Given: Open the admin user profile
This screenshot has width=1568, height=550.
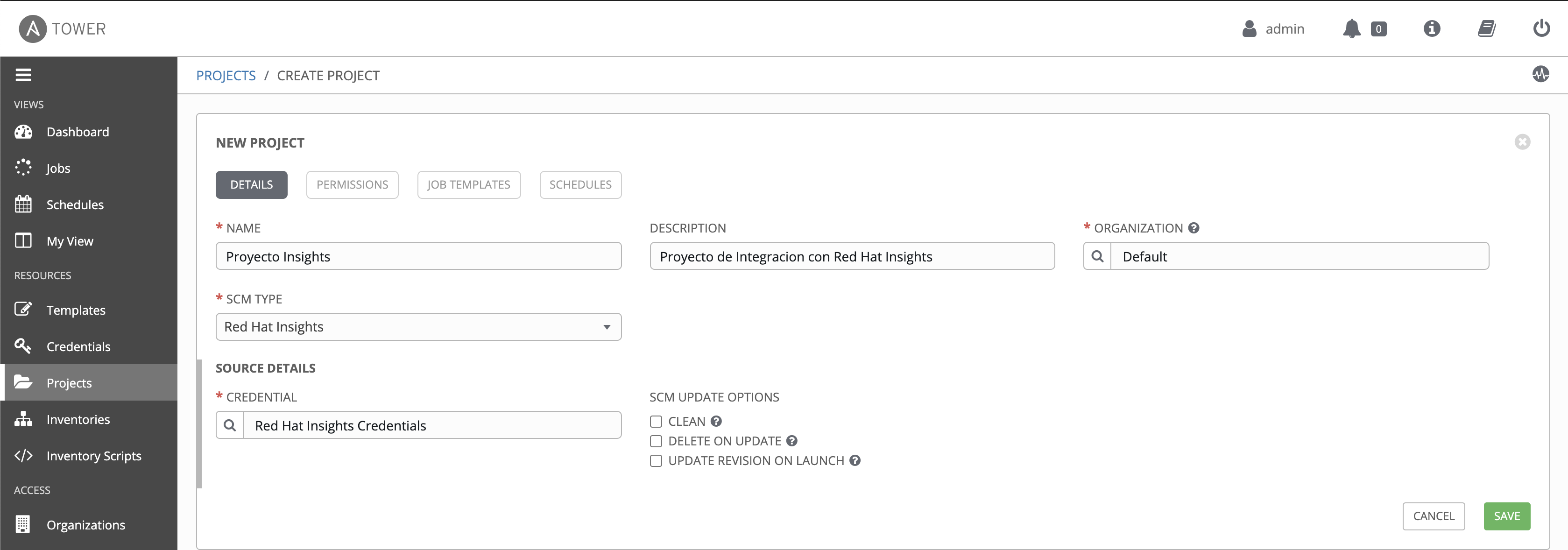Looking at the screenshot, I should pyautogui.click(x=1273, y=28).
